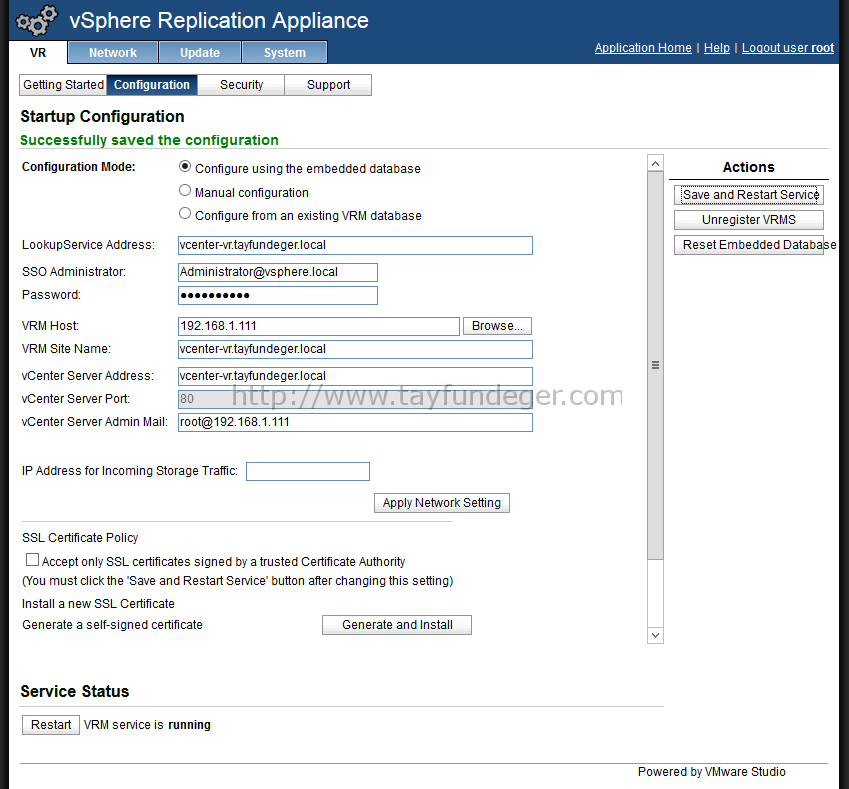The width and height of the screenshot is (849, 789).
Task: Open the Update tab
Action: [x=200, y=53]
